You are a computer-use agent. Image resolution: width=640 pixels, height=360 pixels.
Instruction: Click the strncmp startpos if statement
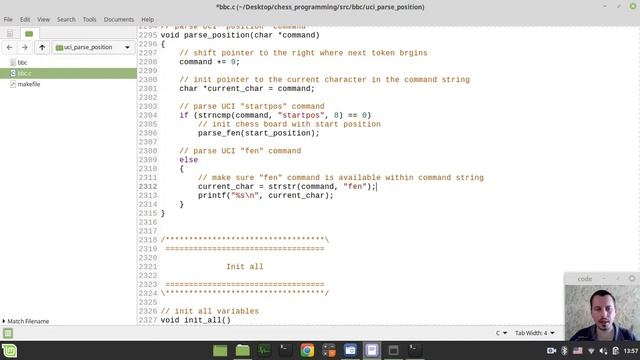coord(275,116)
